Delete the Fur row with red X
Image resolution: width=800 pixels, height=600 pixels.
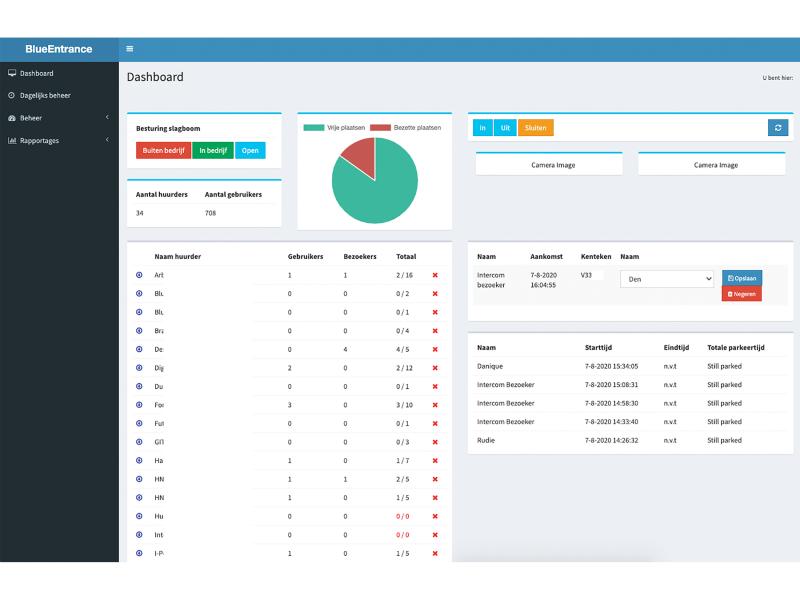point(435,423)
